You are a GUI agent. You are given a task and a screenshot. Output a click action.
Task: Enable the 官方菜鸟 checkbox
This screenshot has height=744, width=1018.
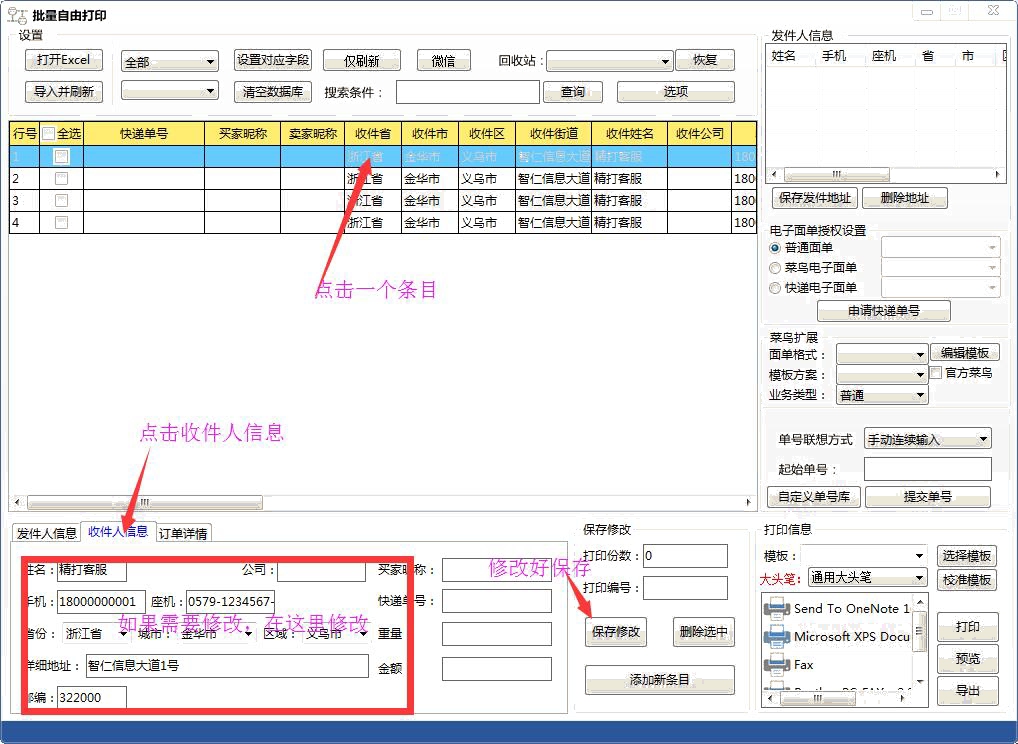(936, 372)
